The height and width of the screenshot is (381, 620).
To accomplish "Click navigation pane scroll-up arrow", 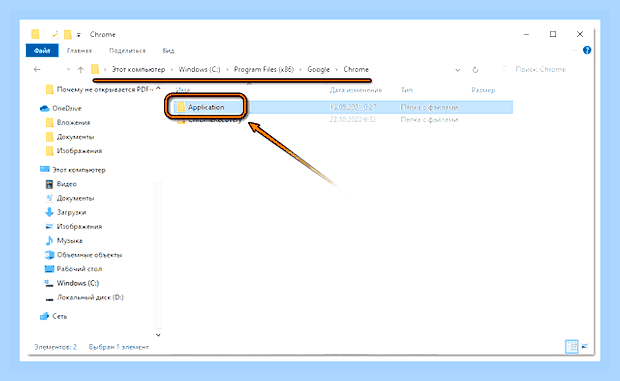I will (158, 88).
